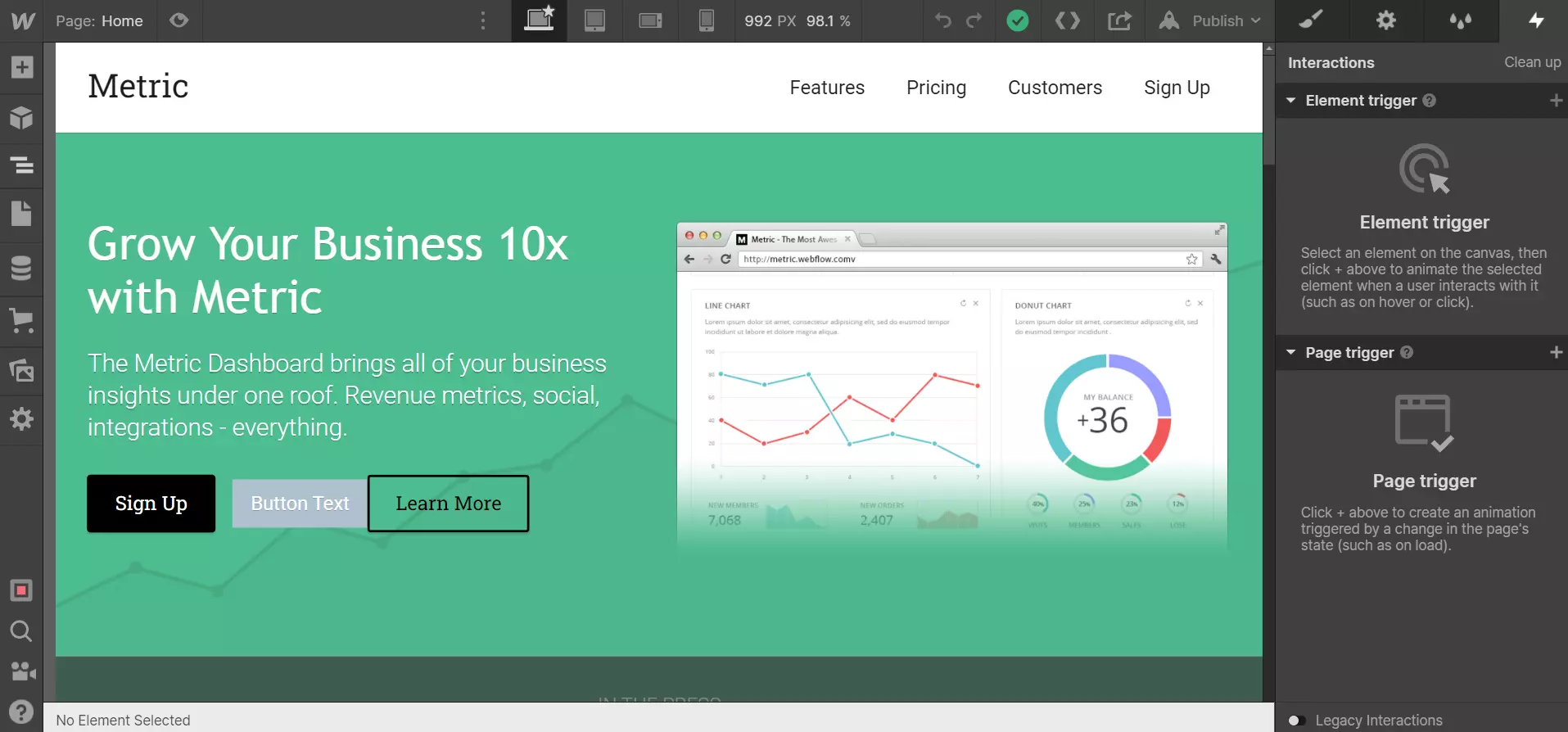Switch to mobile landscape breakpoint
This screenshot has height=732, width=1568.
[650, 20]
